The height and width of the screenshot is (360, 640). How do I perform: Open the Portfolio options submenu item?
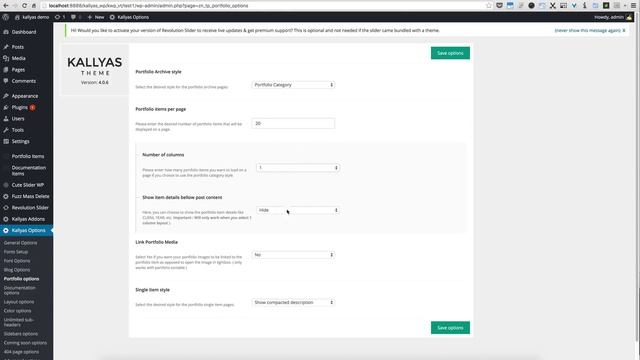[x=21, y=279]
